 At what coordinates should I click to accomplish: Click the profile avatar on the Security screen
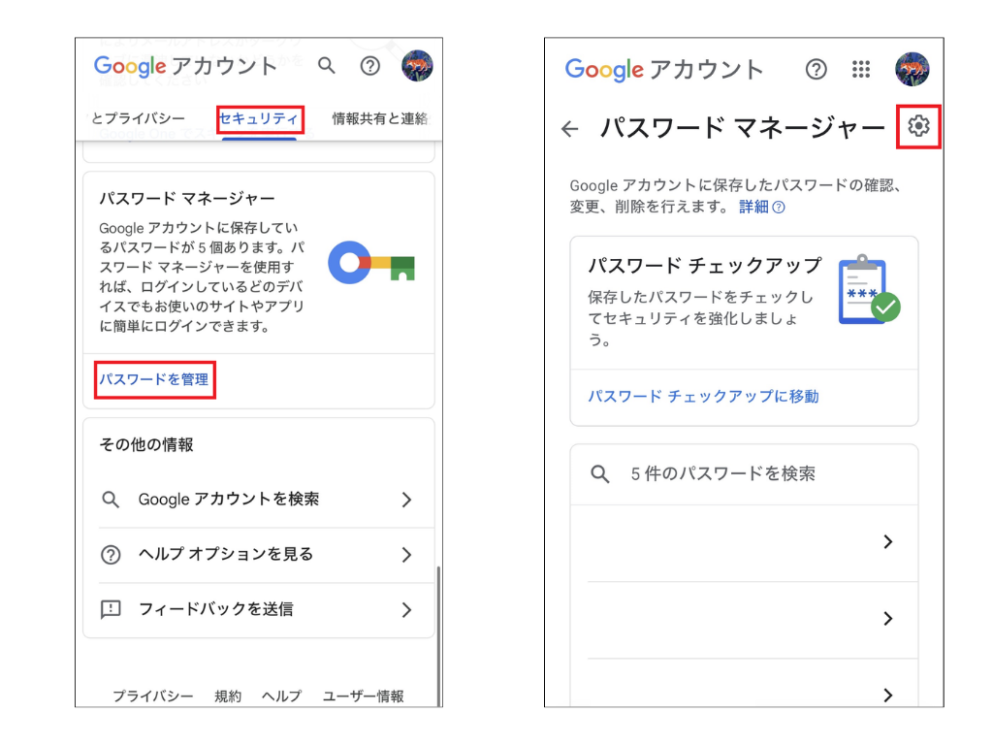(416, 65)
